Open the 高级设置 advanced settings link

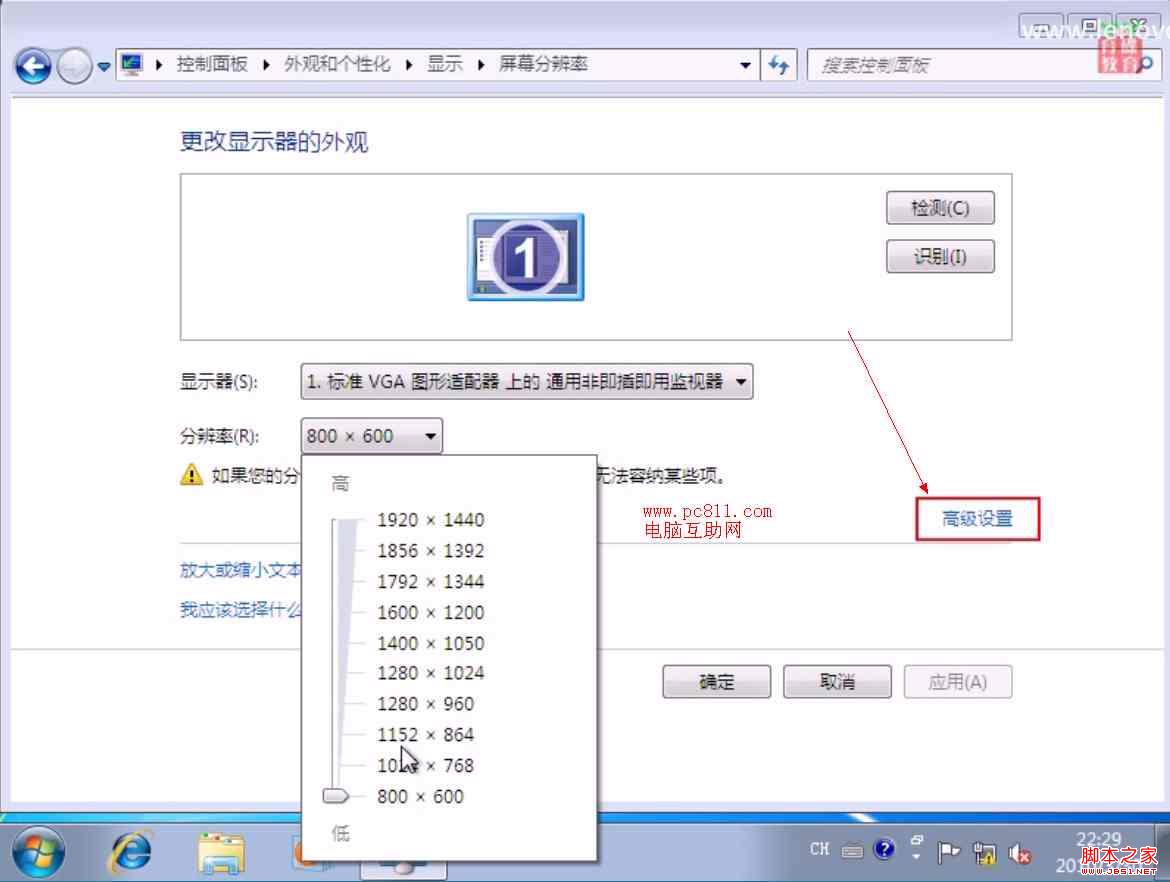click(x=976, y=518)
